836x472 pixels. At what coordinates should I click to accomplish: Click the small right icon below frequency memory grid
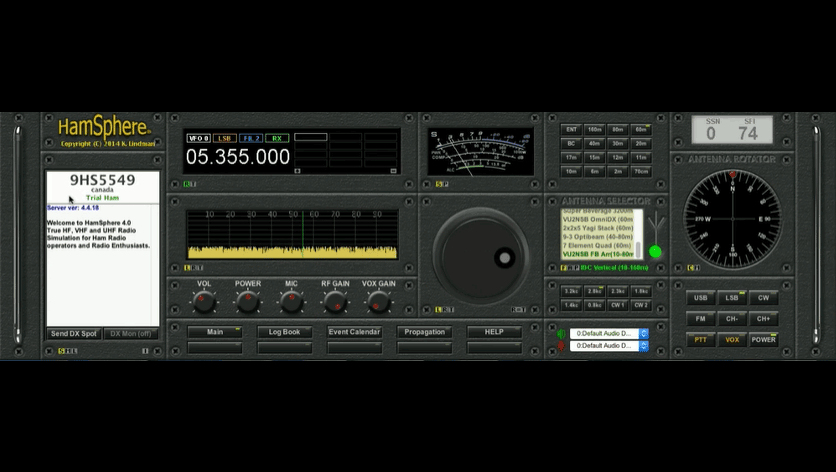click(393, 171)
